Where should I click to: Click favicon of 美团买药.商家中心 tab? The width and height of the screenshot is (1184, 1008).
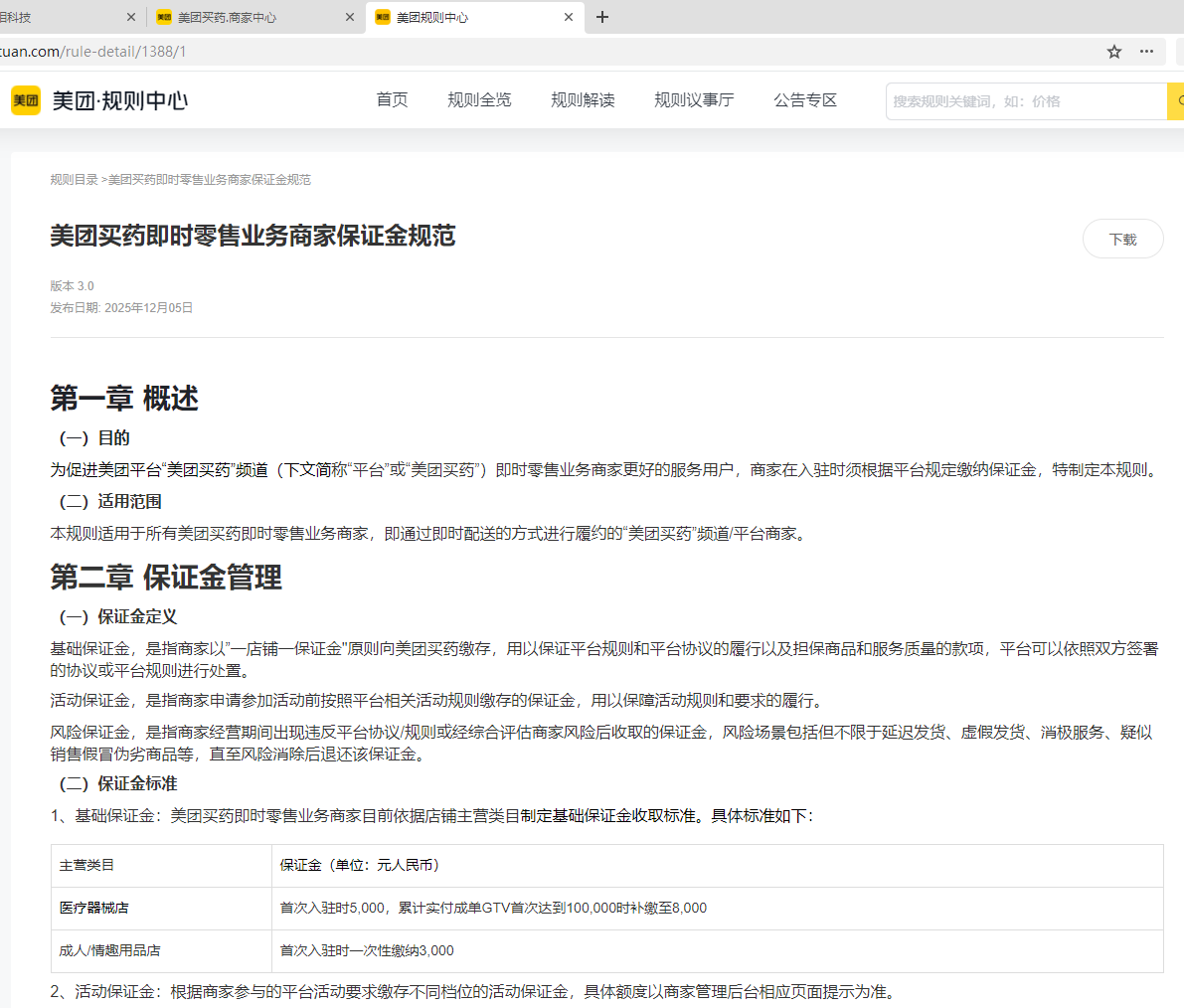click(x=165, y=17)
